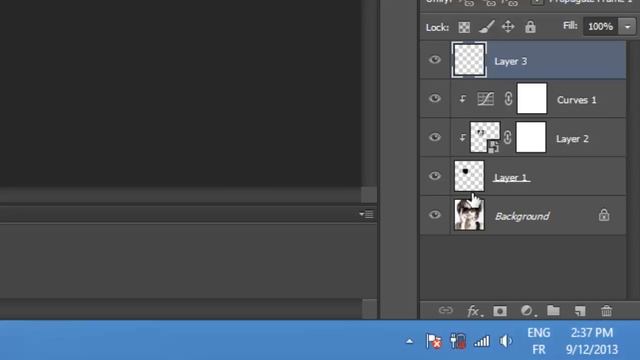The width and height of the screenshot is (640, 360).
Task: Click the Curves adjustment icon on Curves 1
Action: (x=486, y=99)
